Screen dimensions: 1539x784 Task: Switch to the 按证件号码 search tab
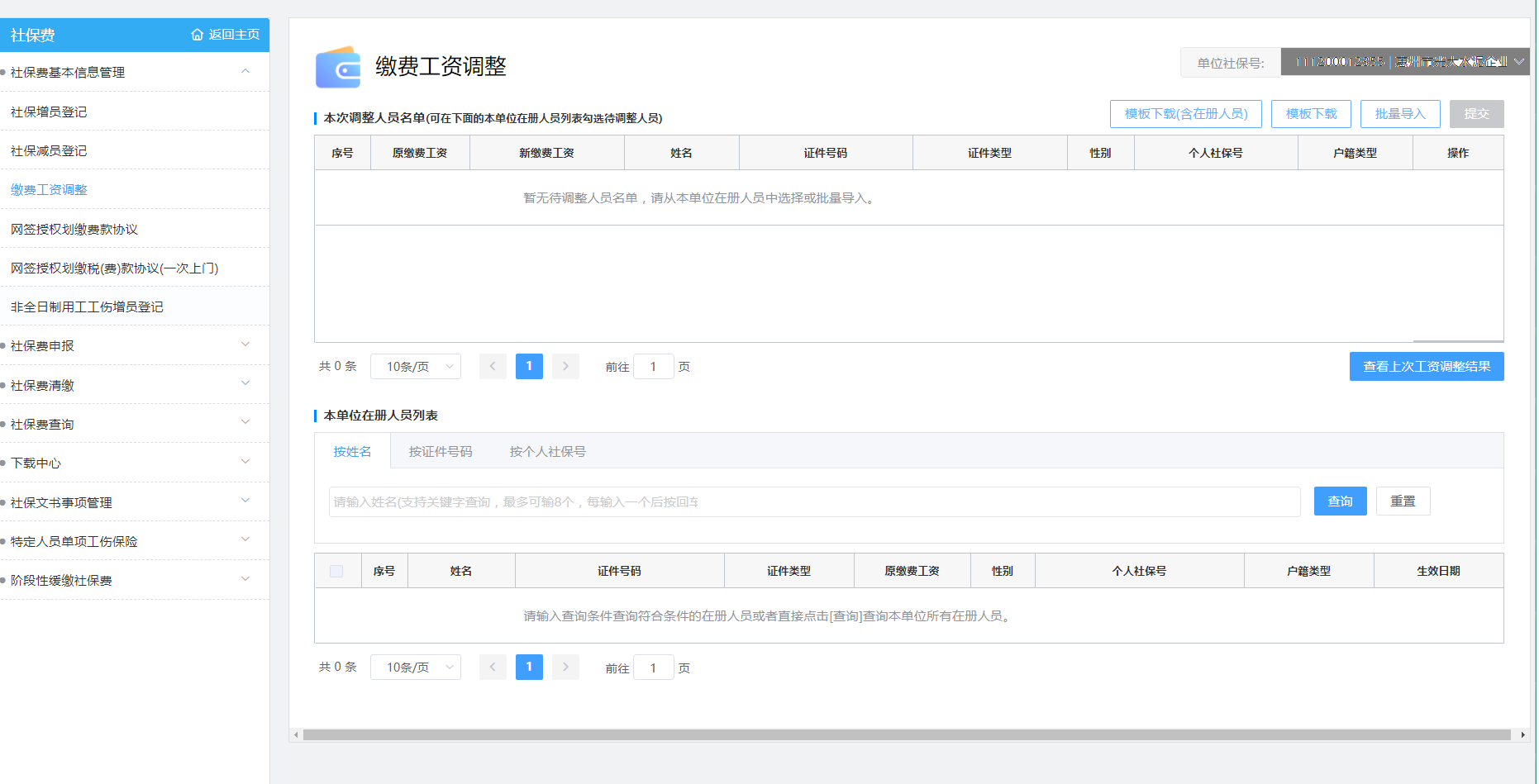[x=440, y=452]
